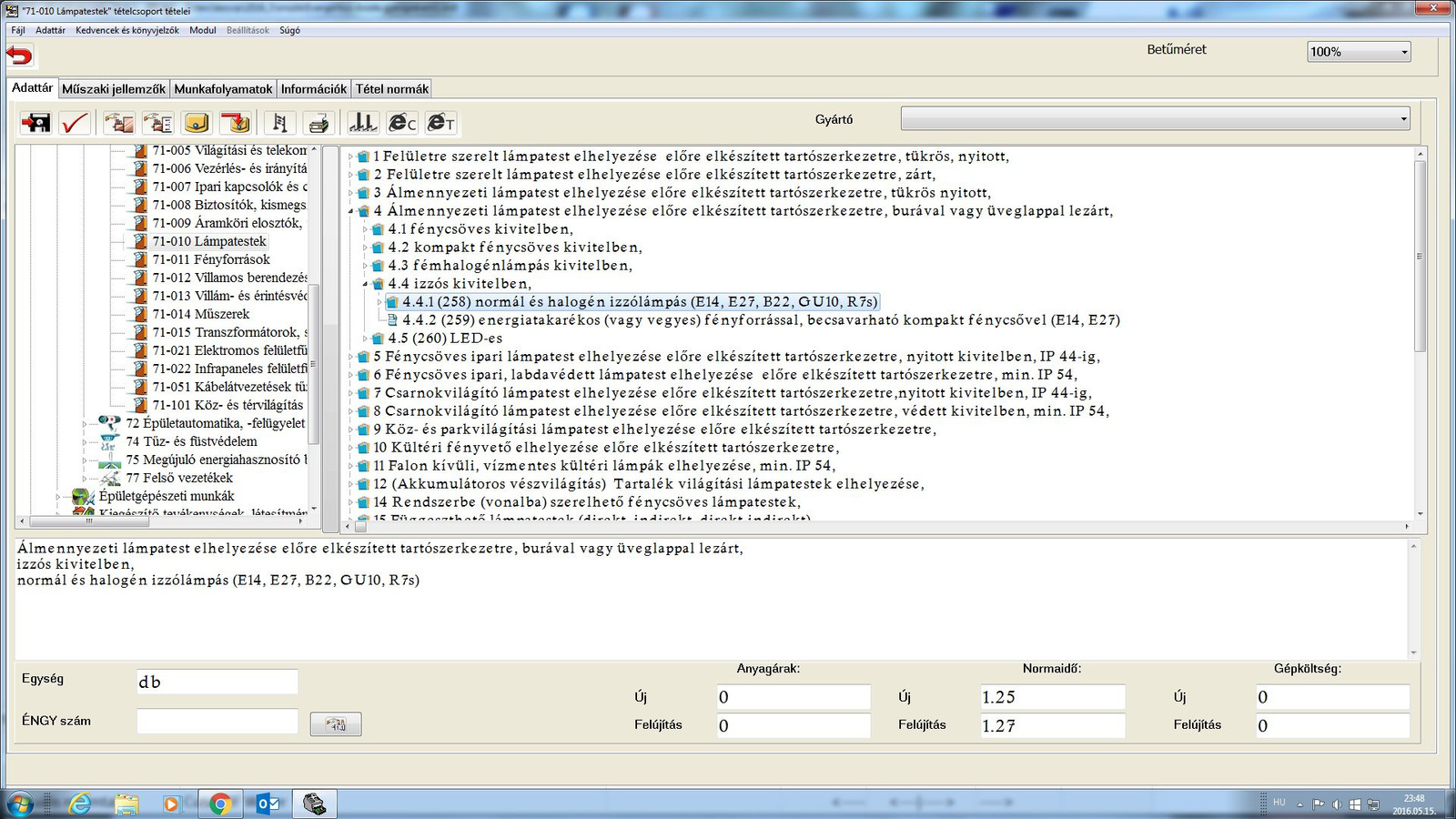Open the Betűméret 100% dropdown
Image resolution: width=1456 pixels, height=819 pixels.
tap(1359, 52)
